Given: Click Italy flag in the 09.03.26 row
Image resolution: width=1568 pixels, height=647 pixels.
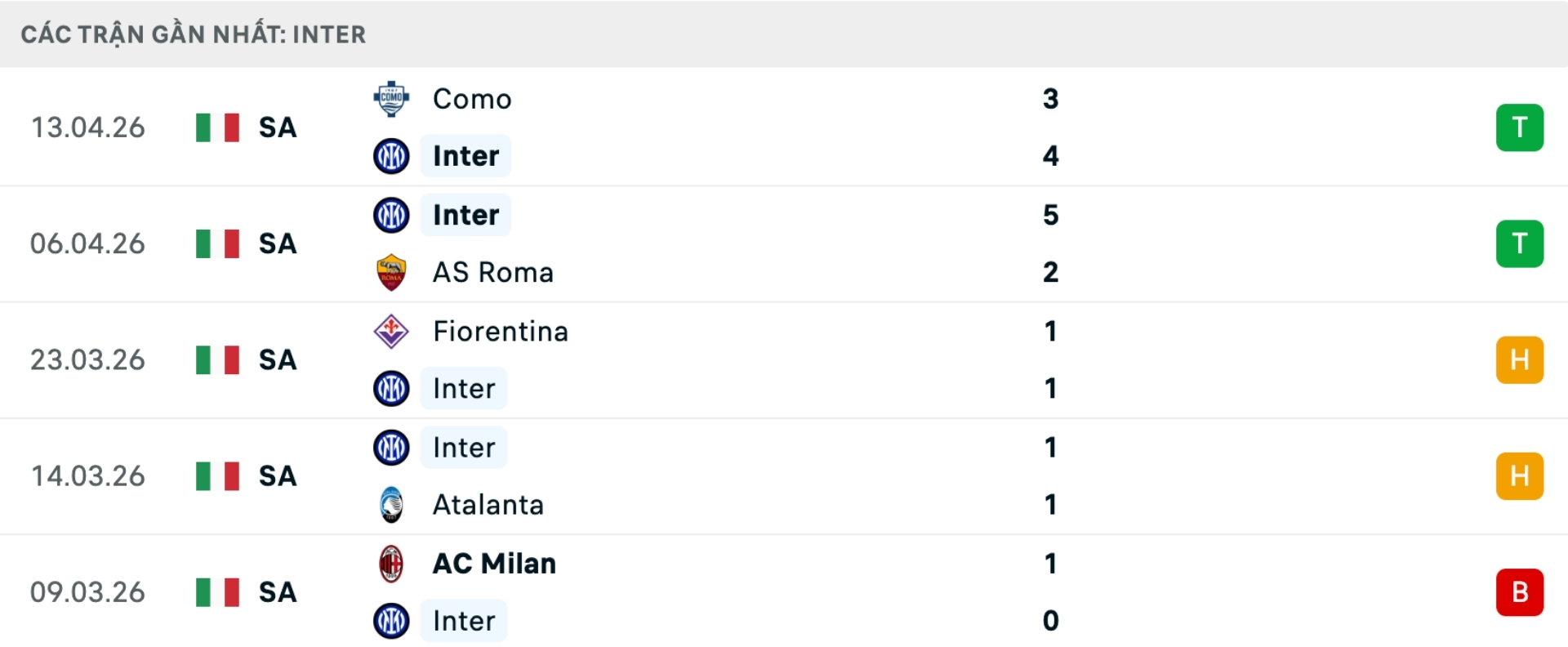Looking at the screenshot, I should (x=217, y=592).
